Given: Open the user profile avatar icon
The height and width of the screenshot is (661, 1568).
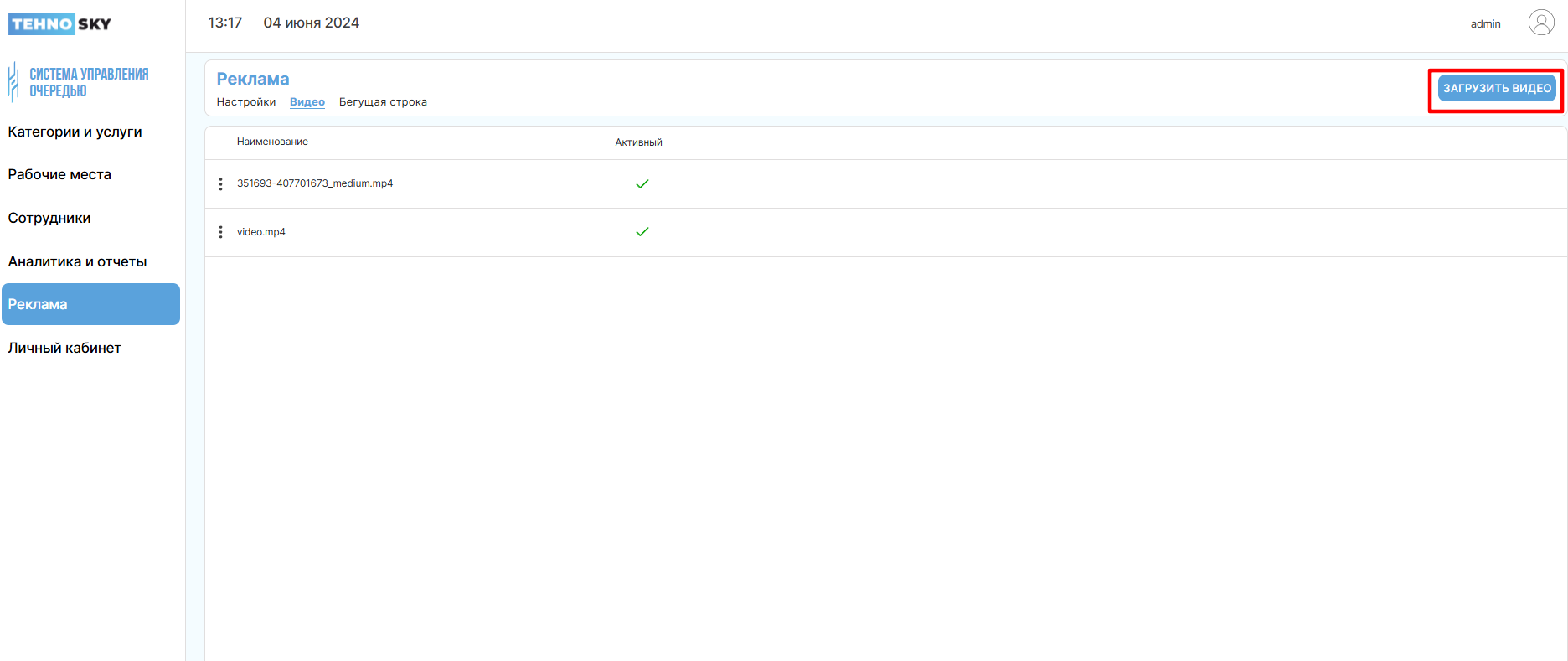Looking at the screenshot, I should coord(1540,23).
